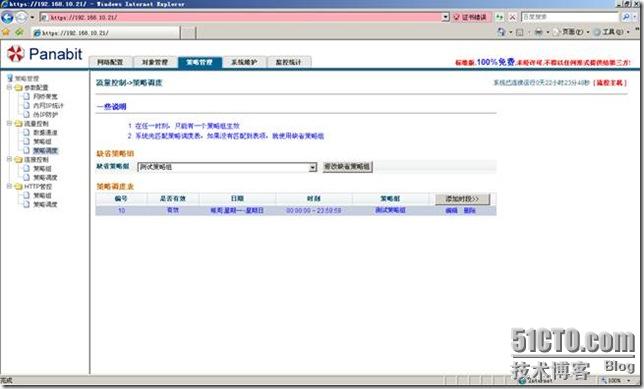Click the 00:00:00 - 23:59:59 time cell
Screen dimensions: 644x389
tap(313, 210)
